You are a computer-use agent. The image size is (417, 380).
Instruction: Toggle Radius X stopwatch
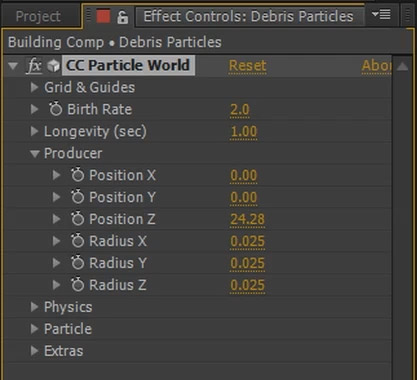point(77,240)
